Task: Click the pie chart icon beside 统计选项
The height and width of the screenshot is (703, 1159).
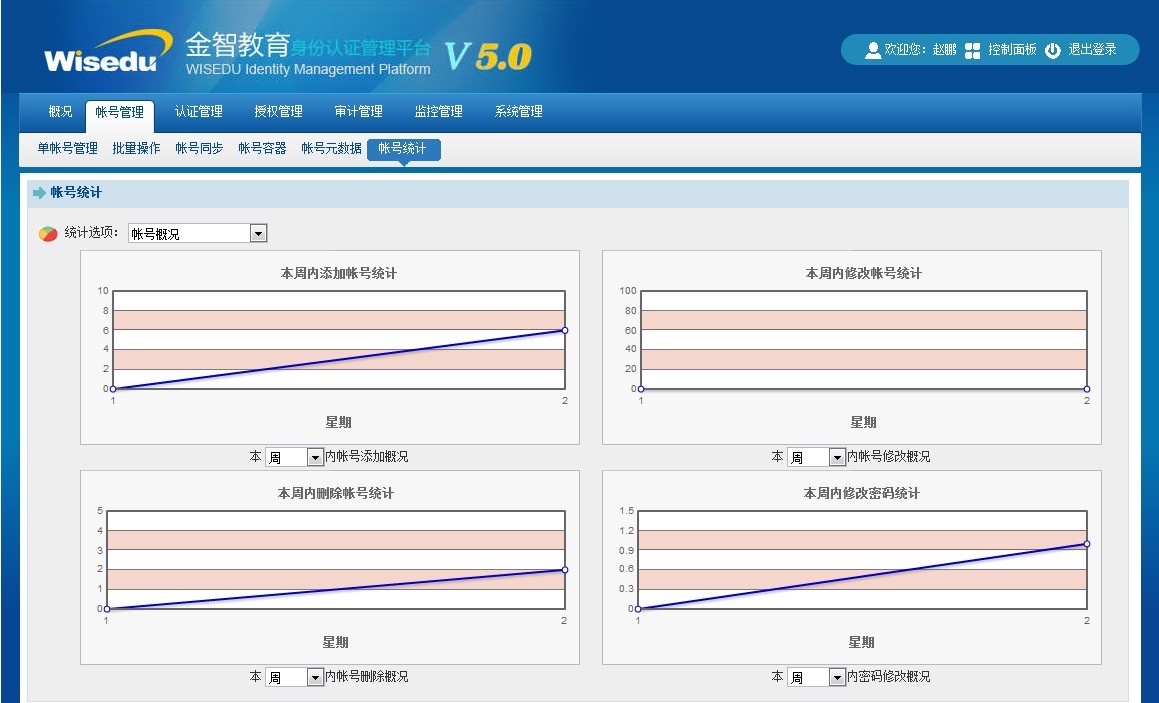Action: click(48, 234)
